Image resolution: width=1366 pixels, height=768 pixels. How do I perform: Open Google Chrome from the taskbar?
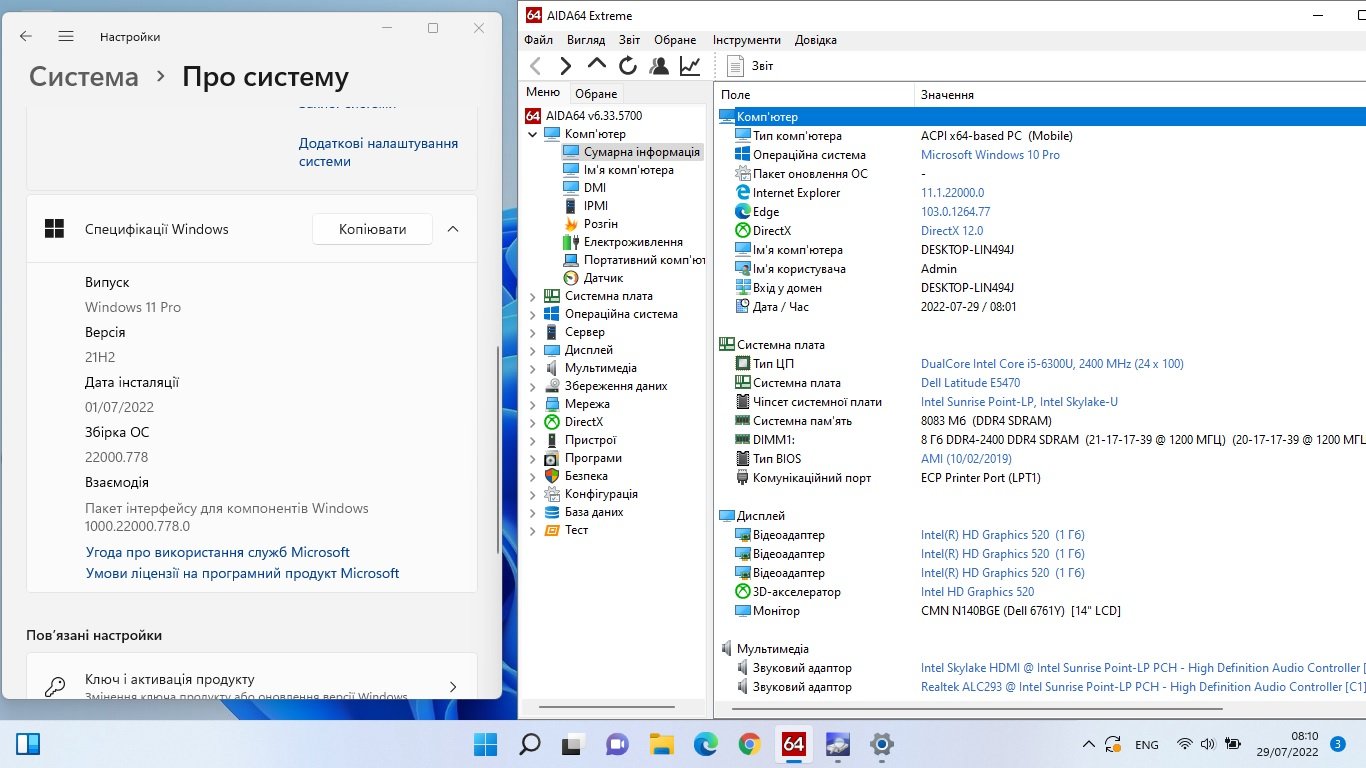pos(750,744)
